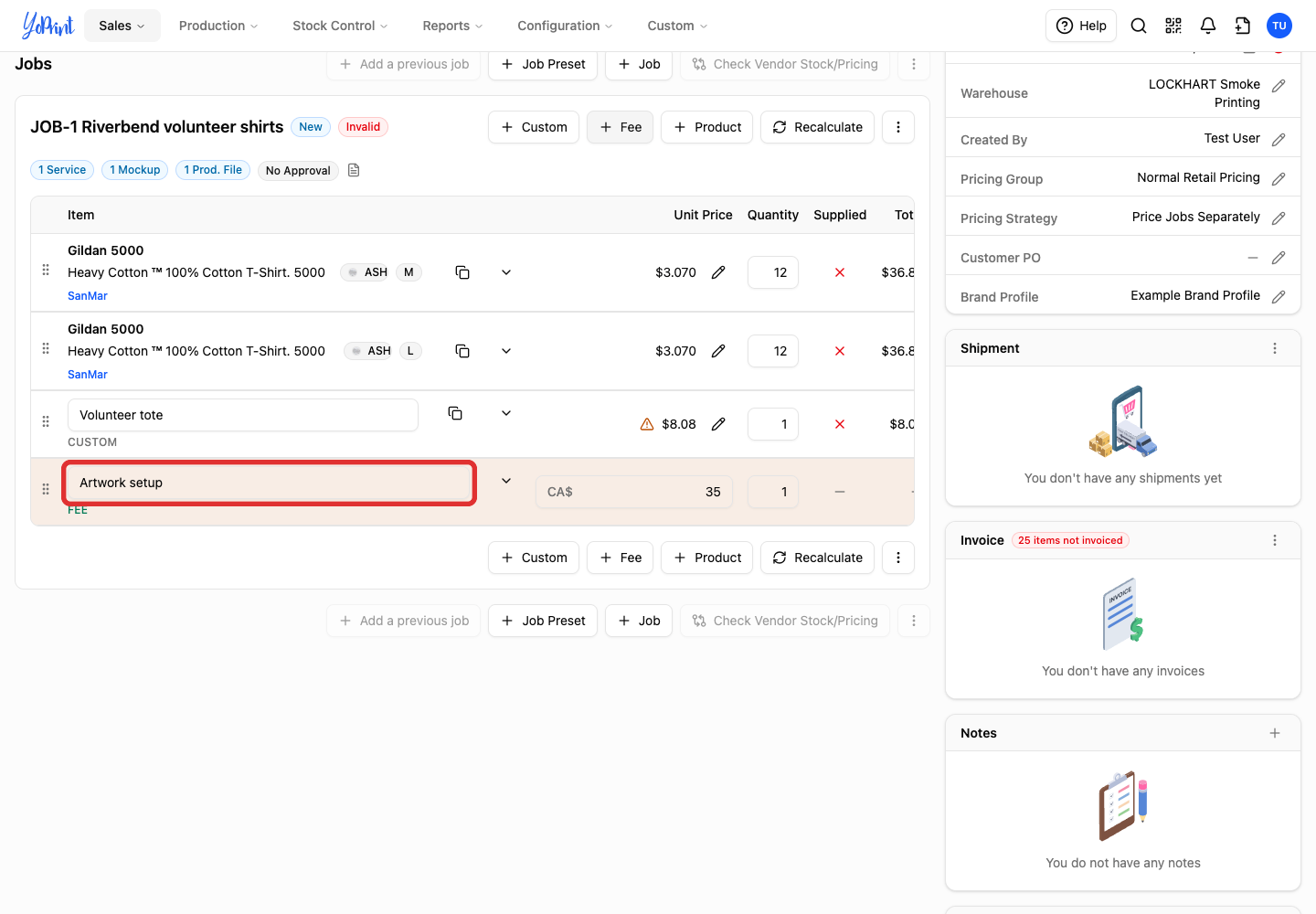Toggle supplied status for Gildan ASH M
The image size is (1316, 914).
click(x=840, y=272)
